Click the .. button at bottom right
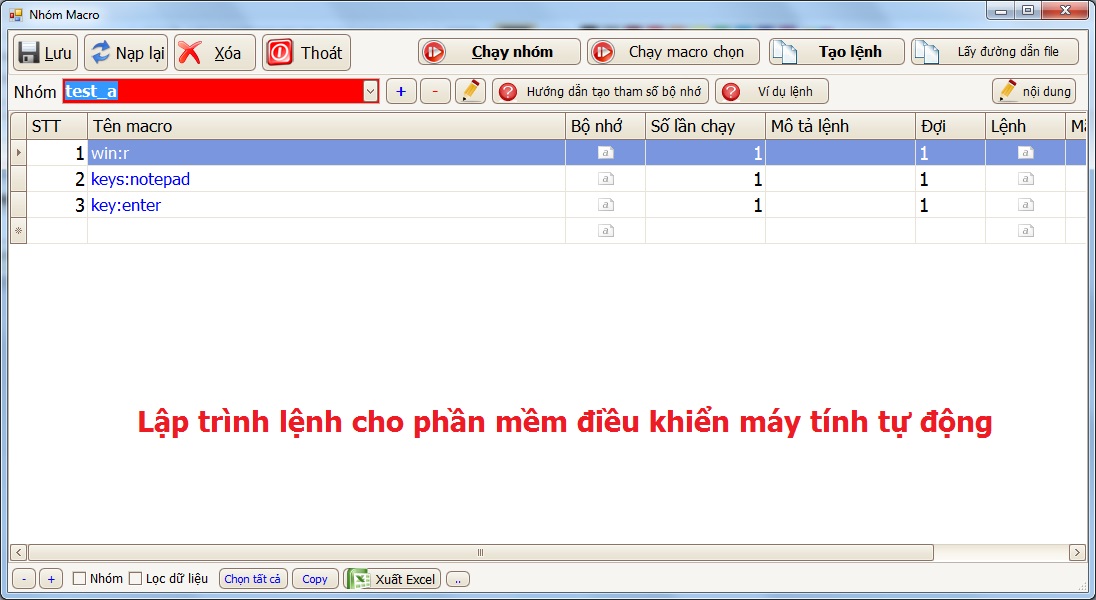Viewport: 1096px width, 600px height. pyautogui.click(x=457, y=578)
